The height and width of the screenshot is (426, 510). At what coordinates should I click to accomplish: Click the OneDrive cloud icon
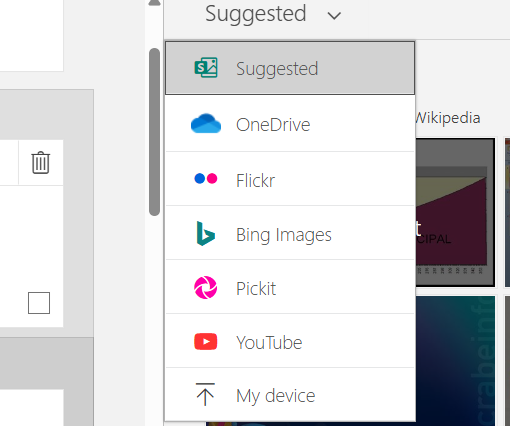point(206,124)
